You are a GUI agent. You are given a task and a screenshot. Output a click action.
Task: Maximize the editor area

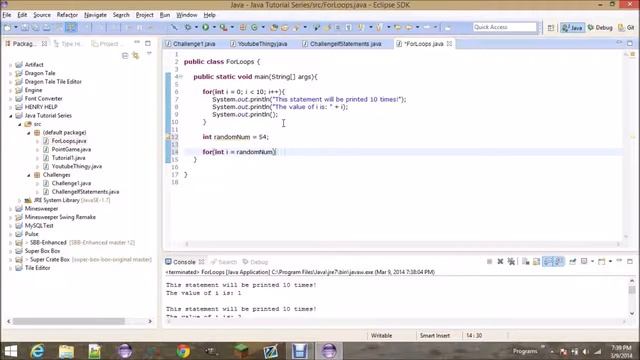click(630, 43)
